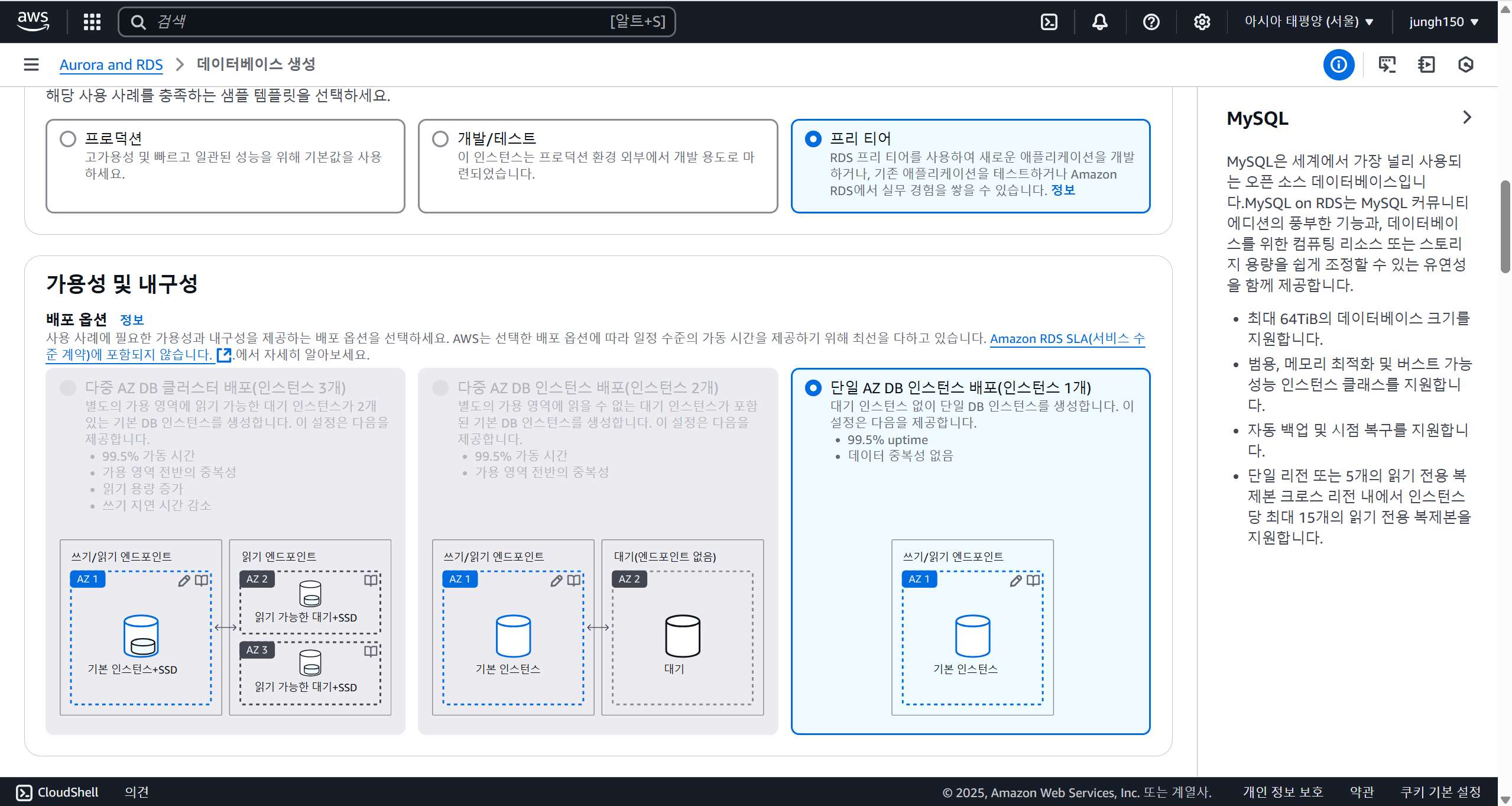Go to the Aurora and RDS breadcrumb

click(x=111, y=64)
